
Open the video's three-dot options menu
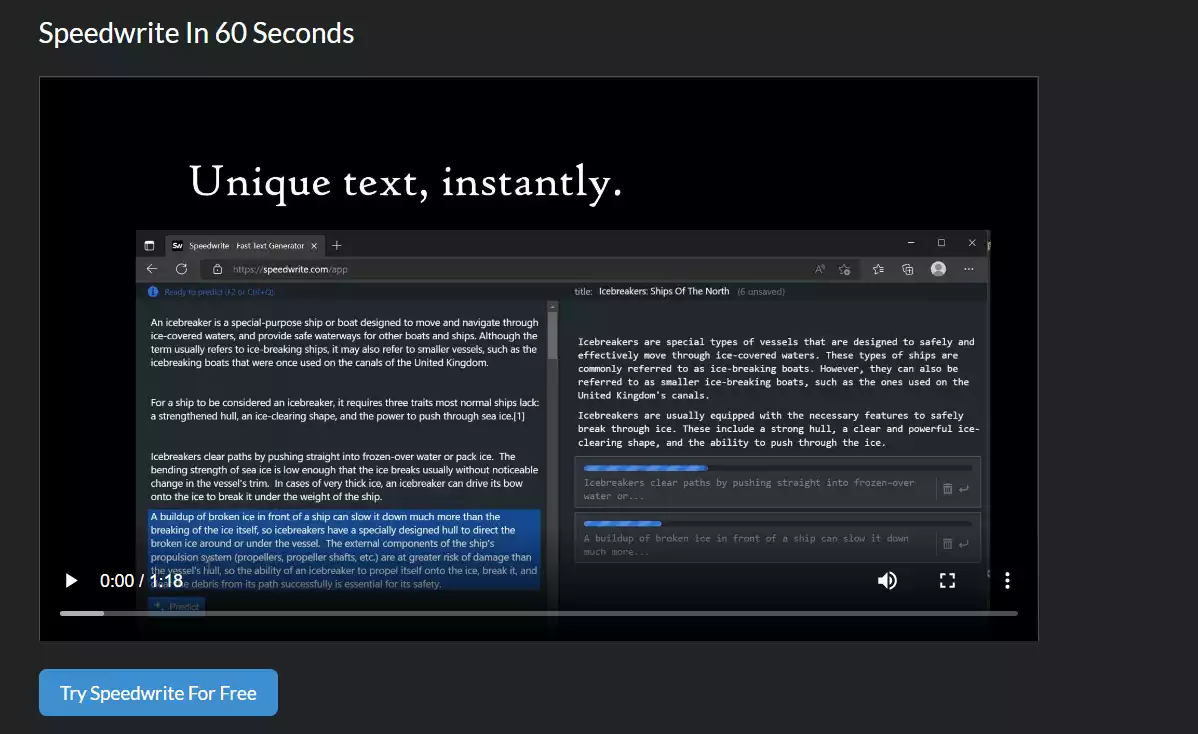(1007, 580)
